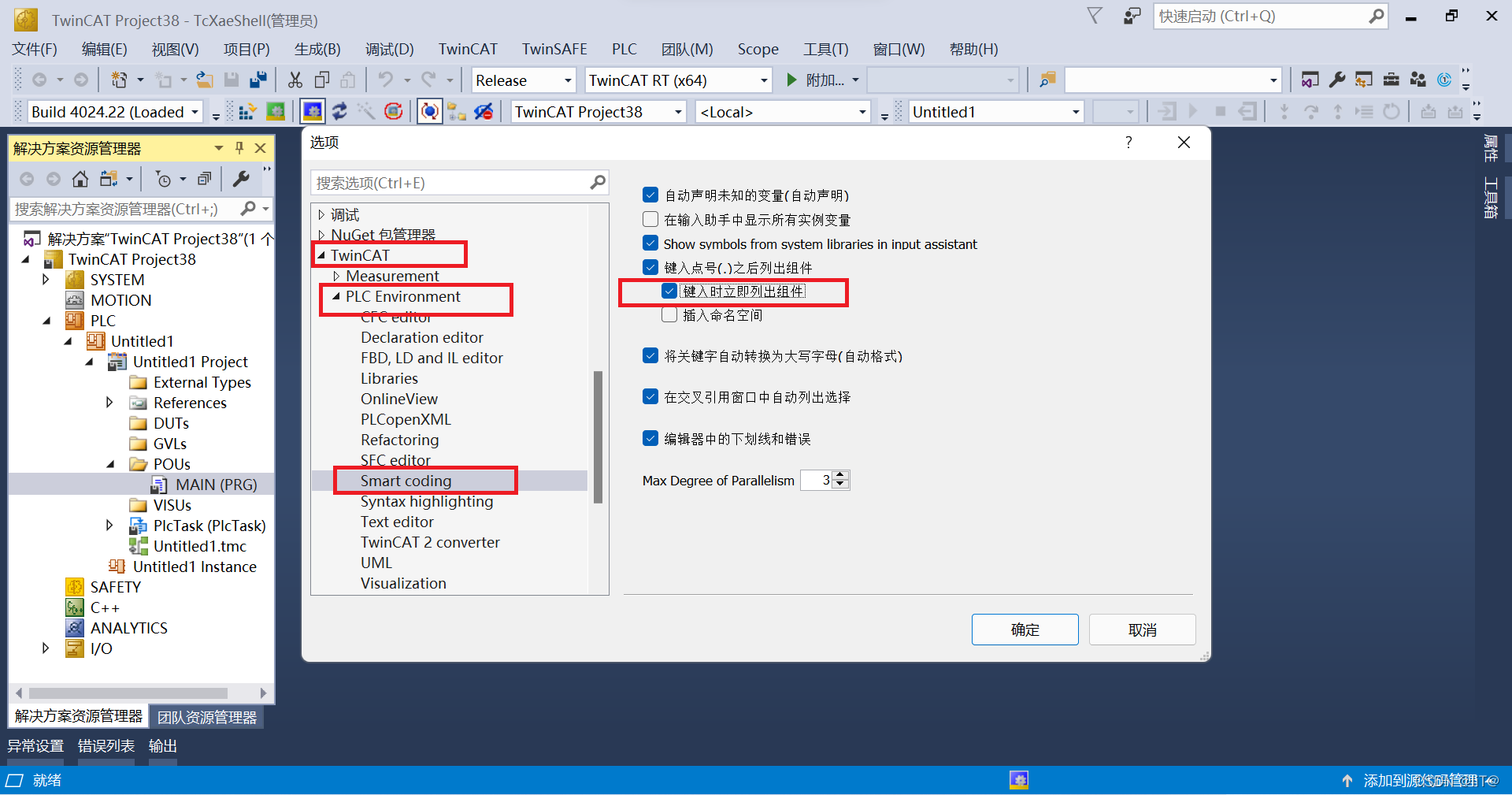Screen dimensions: 1512x795
Task: Pin the Solution Explorer panel
Action: coord(239,148)
